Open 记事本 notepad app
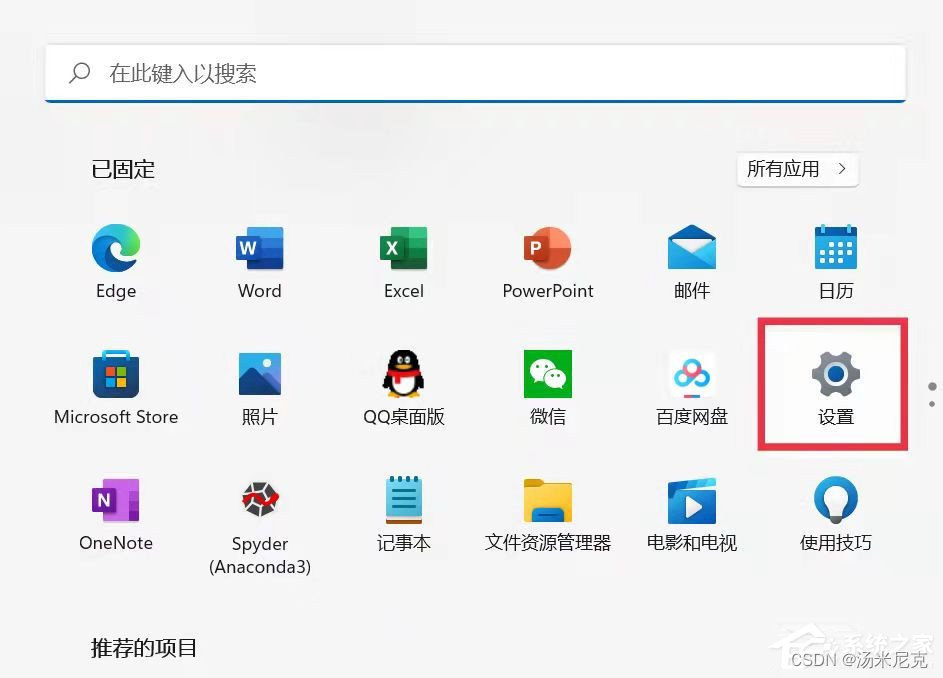The width and height of the screenshot is (943, 678). 404,499
